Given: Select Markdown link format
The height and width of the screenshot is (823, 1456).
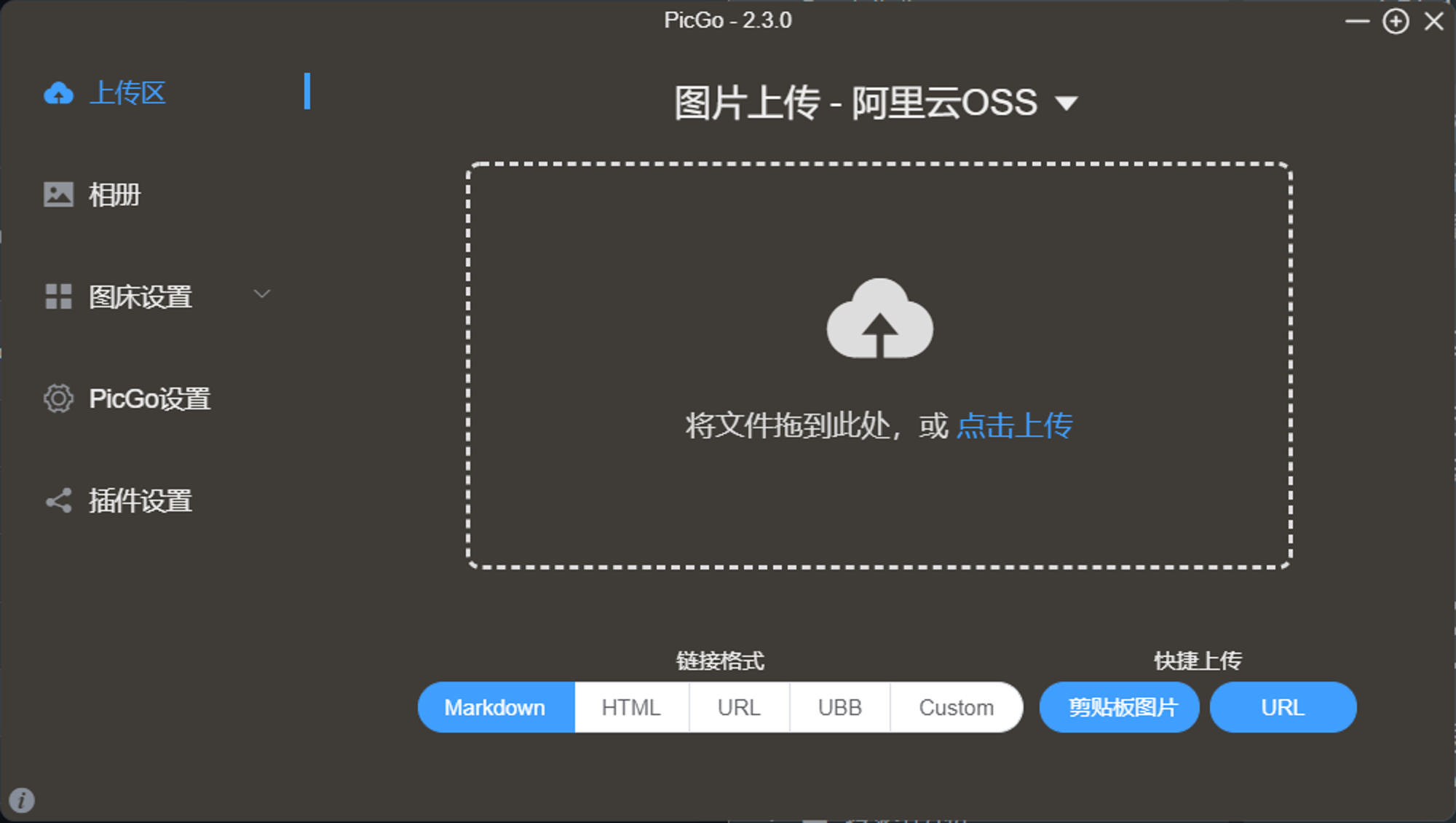Looking at the screenshot, I should pyautogui.click(x=496, y=707).
